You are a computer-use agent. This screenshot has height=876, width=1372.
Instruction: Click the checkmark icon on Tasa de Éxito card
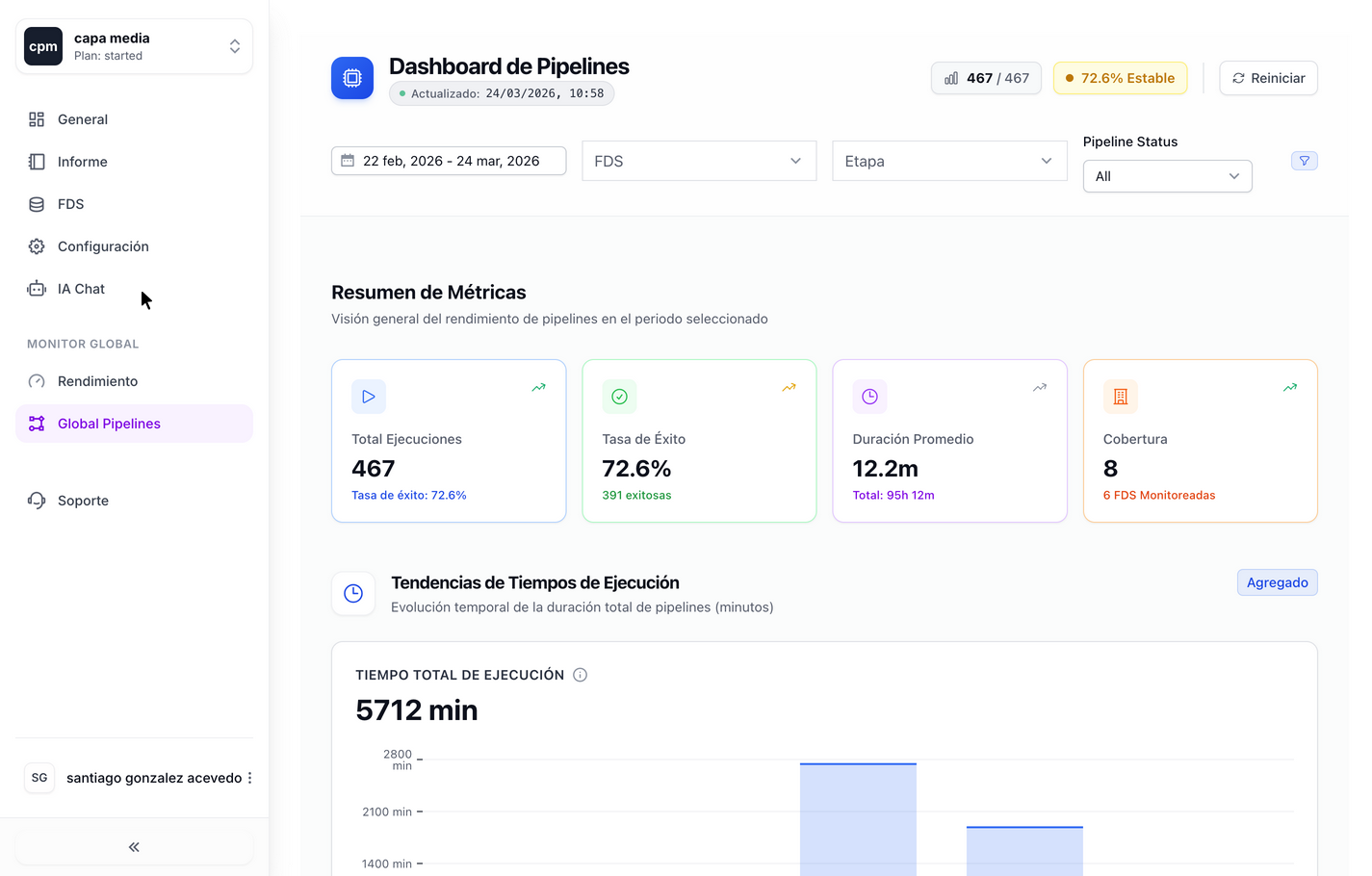tap(619, 397)
